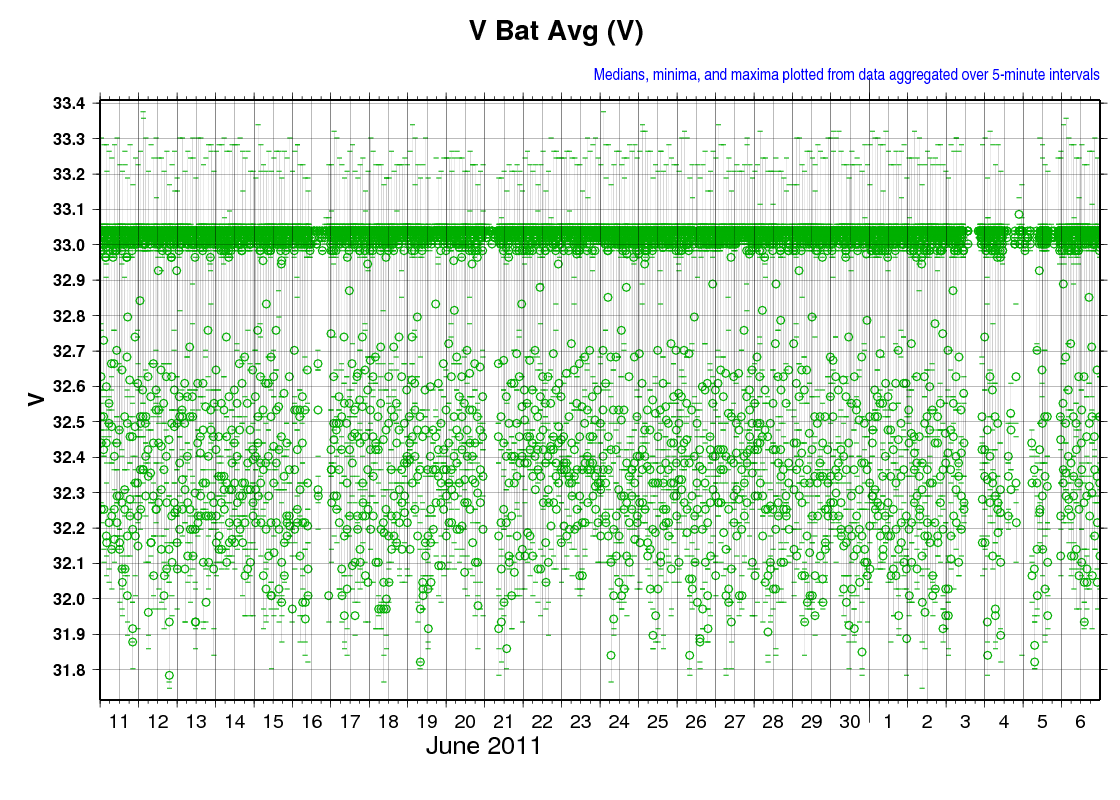The image size is (1120, 800).
Task: Click date label 20 on x-axis
Action: [466, 721]
